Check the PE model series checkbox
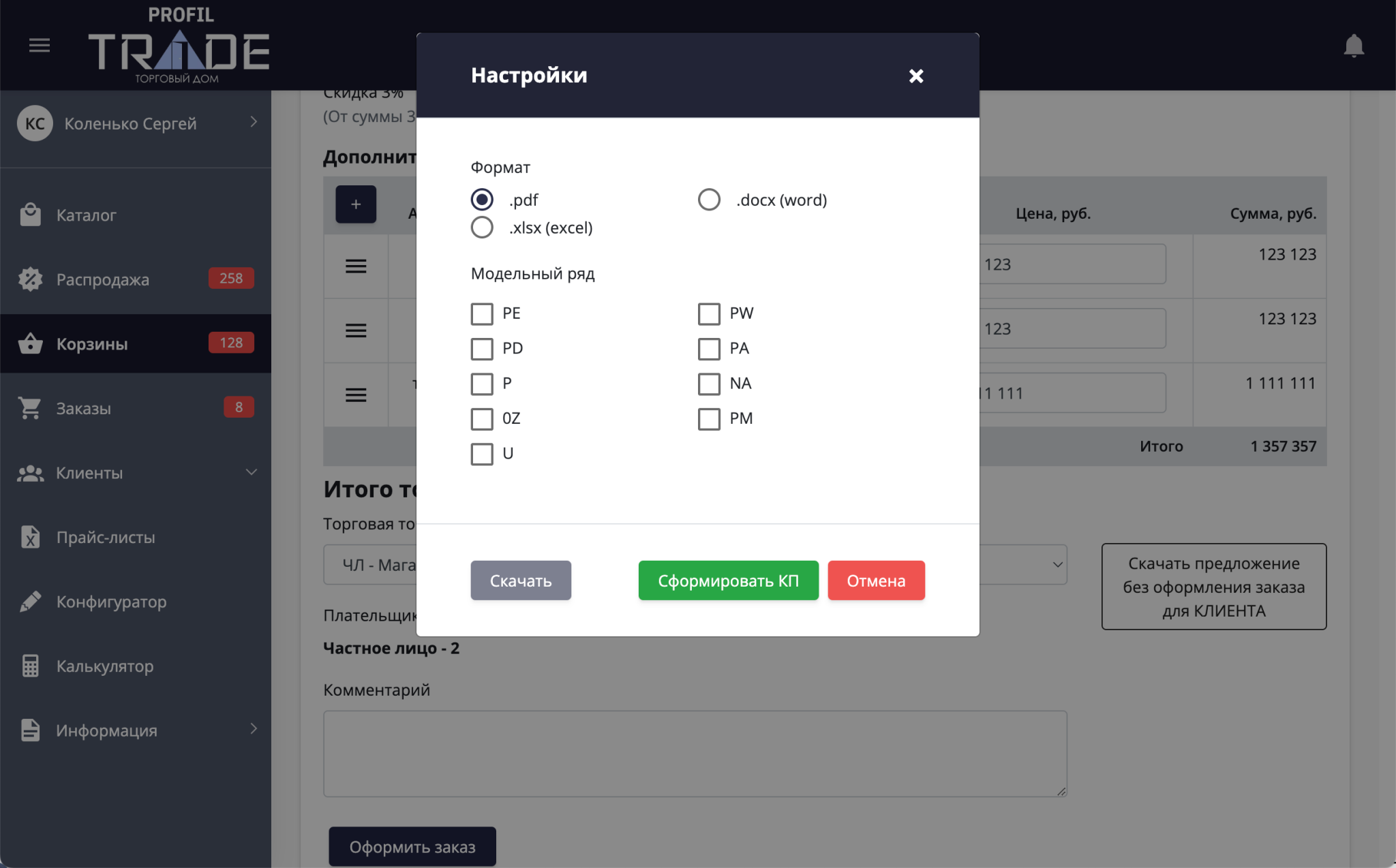The height and width of the screenshot is (868, 1396). coord(482,313)
